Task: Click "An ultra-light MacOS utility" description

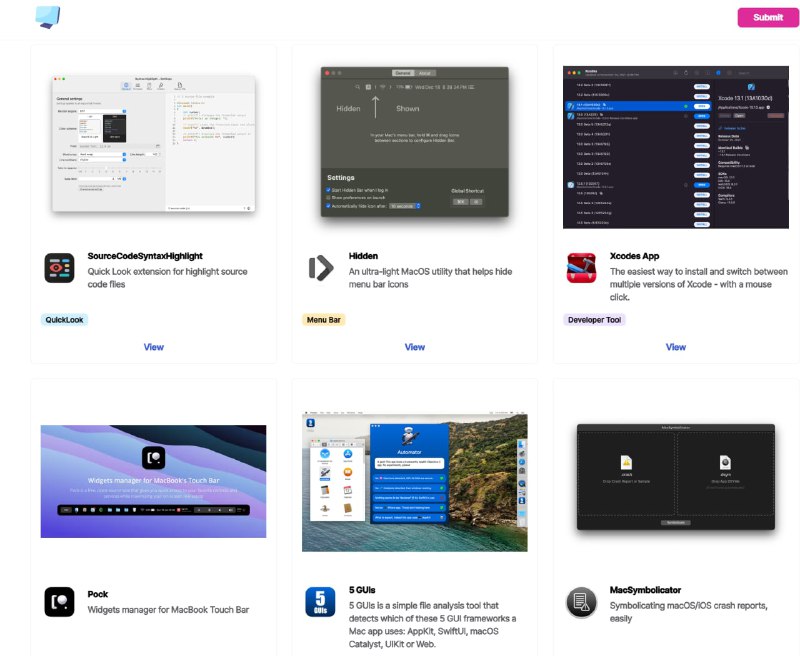Action: 430,277
